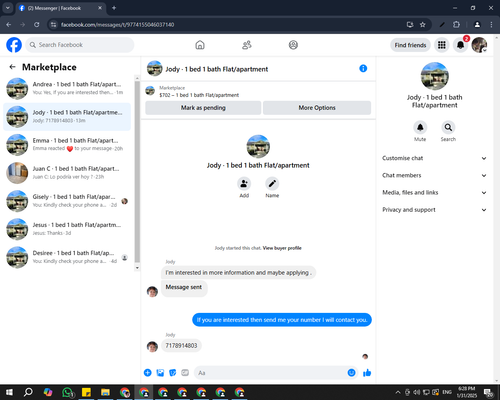This screenshot has height=400, width=500.
Task: Open WhatsApp from the taskbar
Action: [67, 392]
